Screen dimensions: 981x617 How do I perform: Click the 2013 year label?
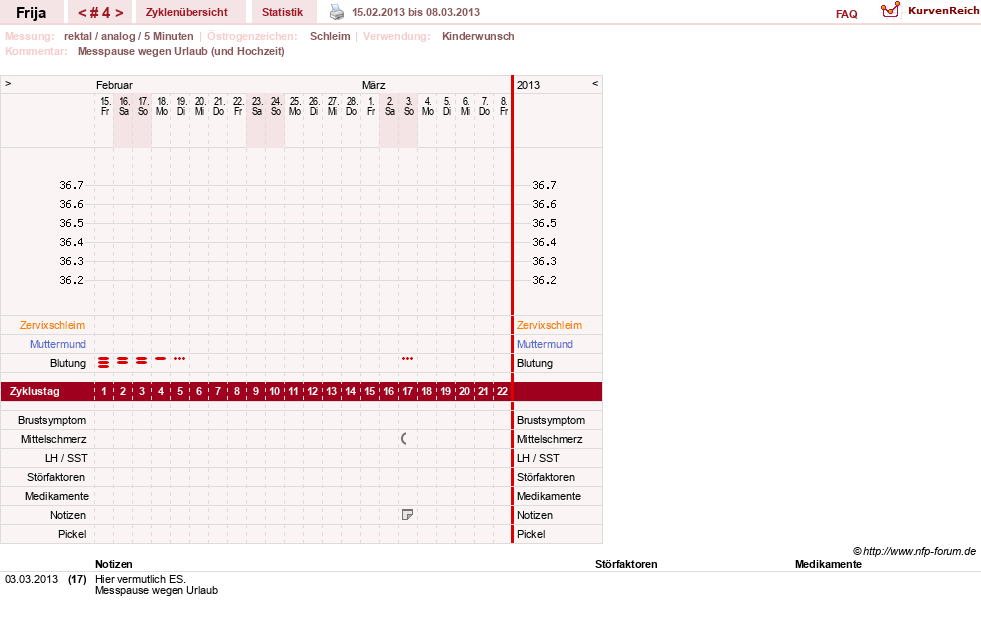(x=528, y=85)
